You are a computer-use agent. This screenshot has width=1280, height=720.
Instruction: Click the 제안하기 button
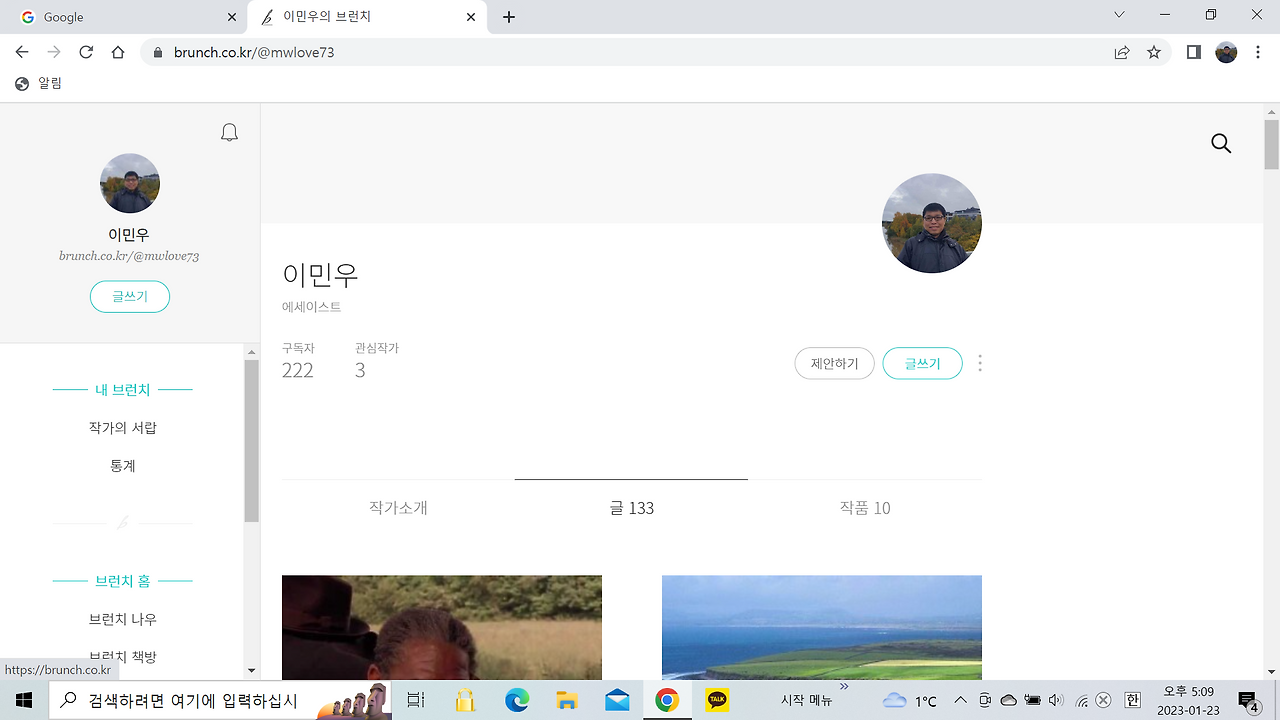834,363
